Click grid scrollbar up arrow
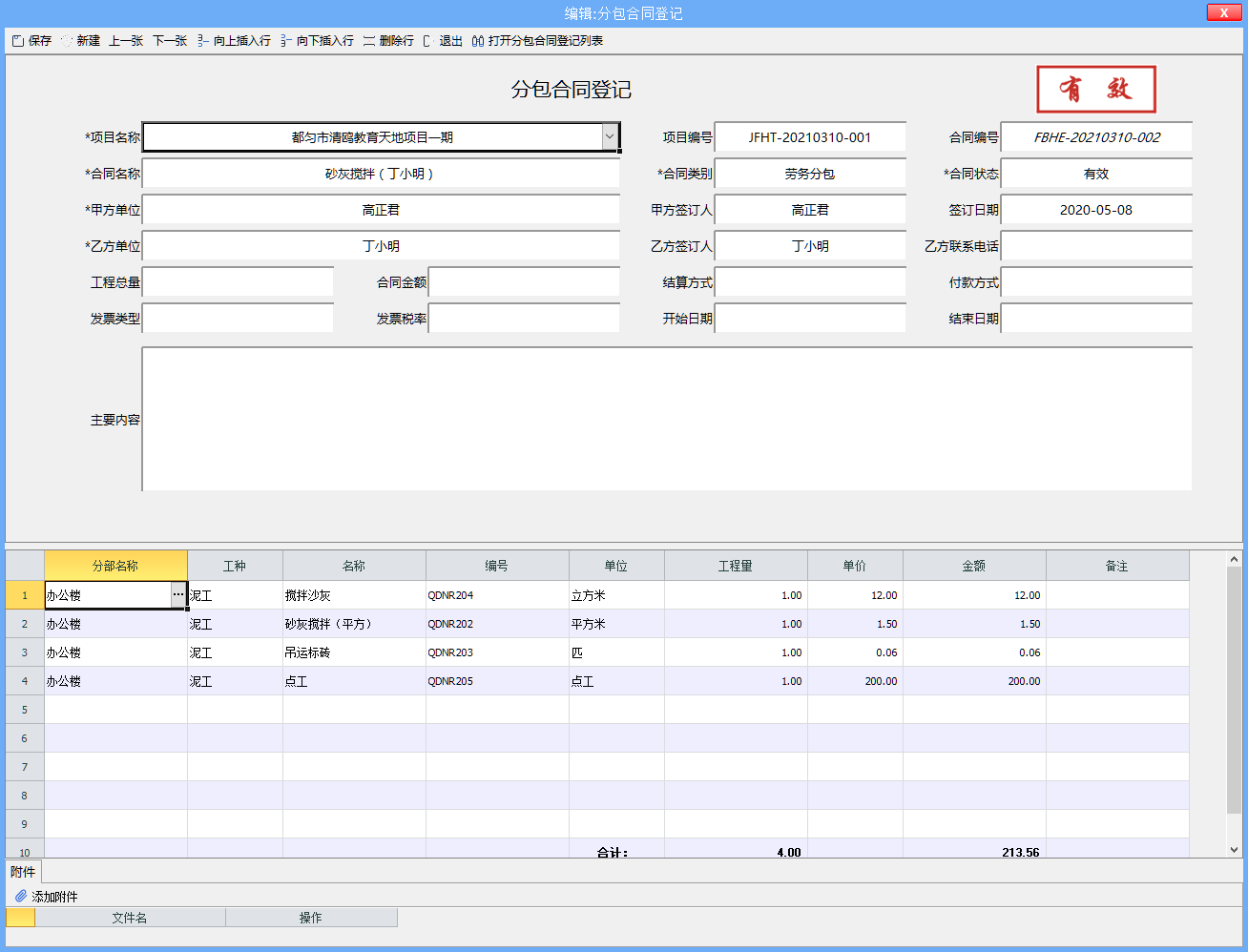 click(1234, 559)
